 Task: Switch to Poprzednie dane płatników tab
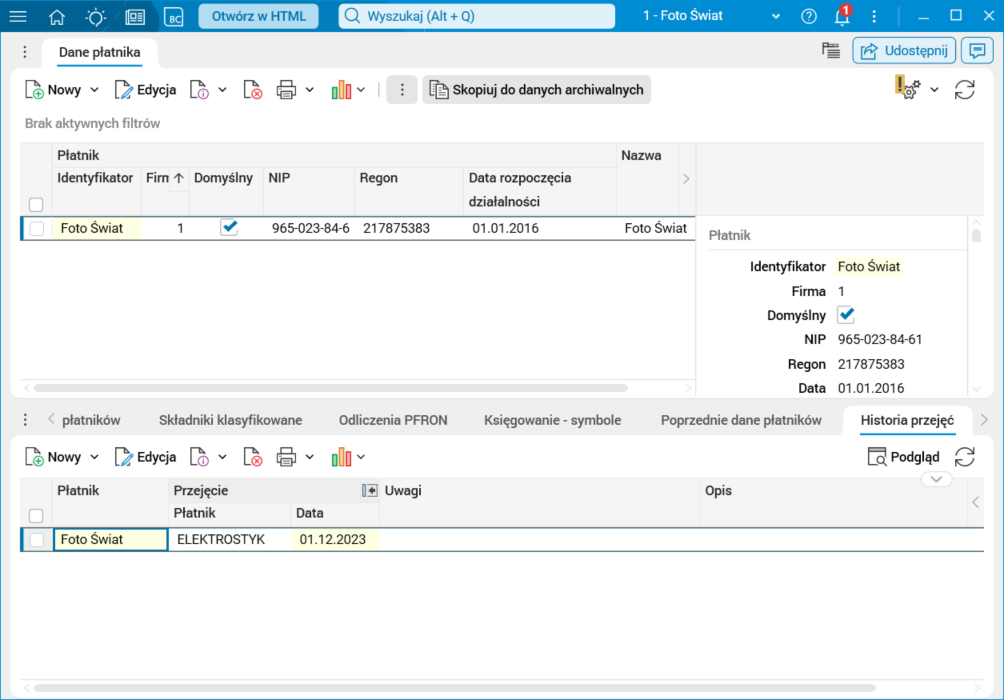coord(741,421)
